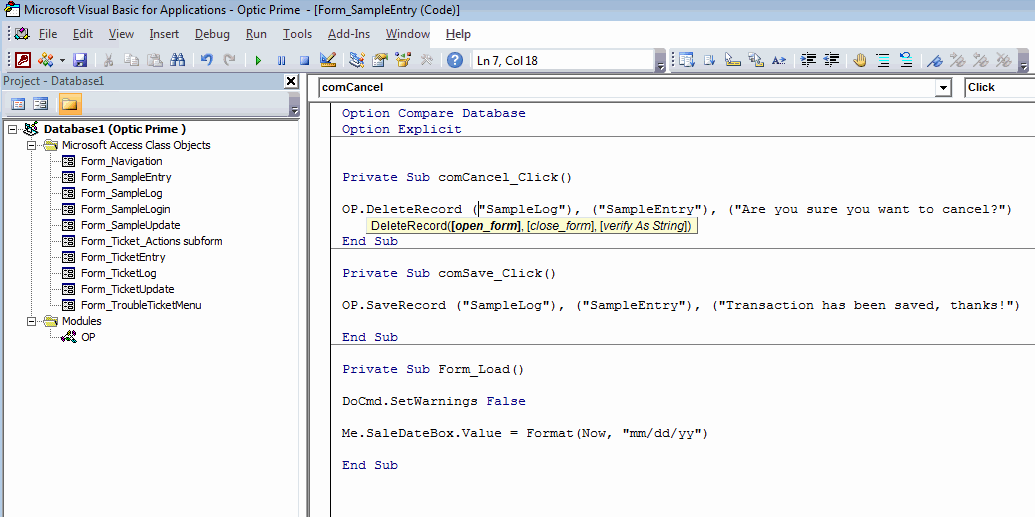Open the File menu
This screenshot has height=517, width=1035.
[x=48, y=34]
